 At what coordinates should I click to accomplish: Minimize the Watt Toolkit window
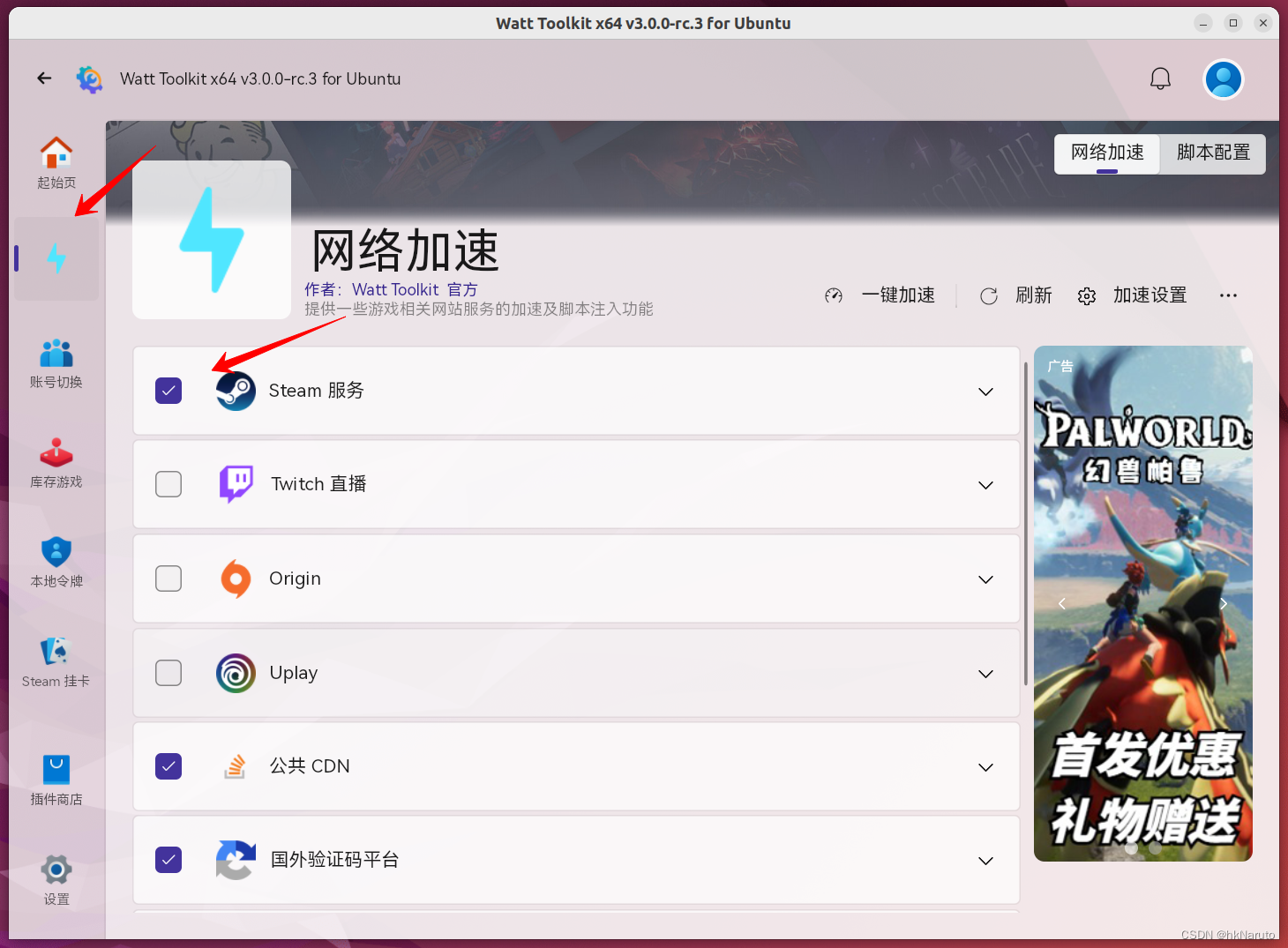pos(1203,23)
